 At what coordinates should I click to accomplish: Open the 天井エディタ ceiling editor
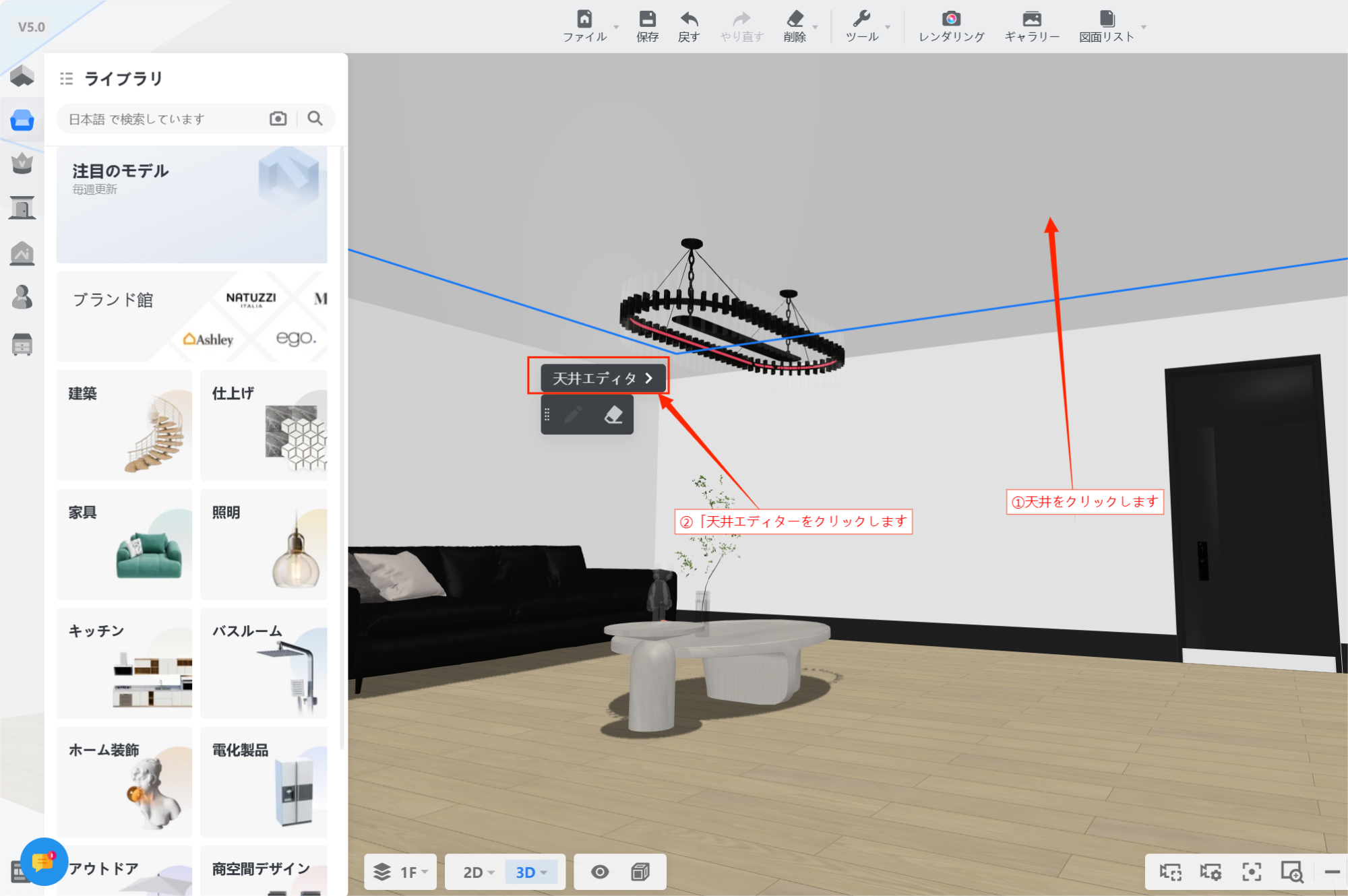tap(603, 378)
